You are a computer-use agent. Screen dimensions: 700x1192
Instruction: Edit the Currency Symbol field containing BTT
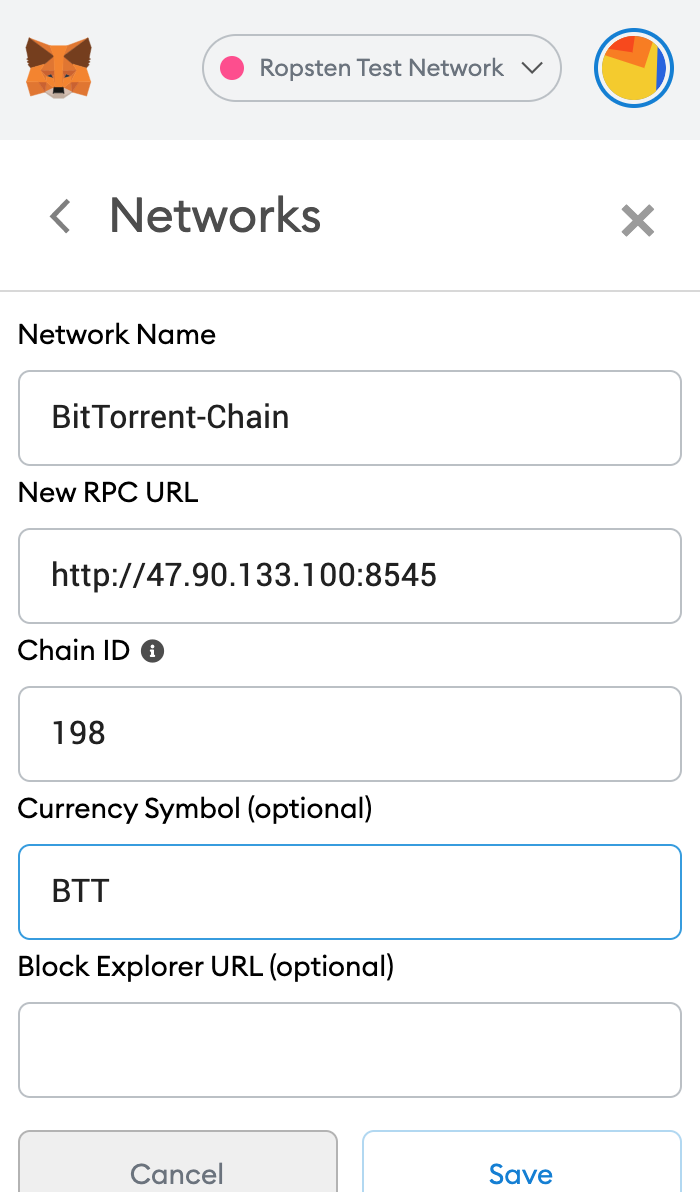(350, 892)
